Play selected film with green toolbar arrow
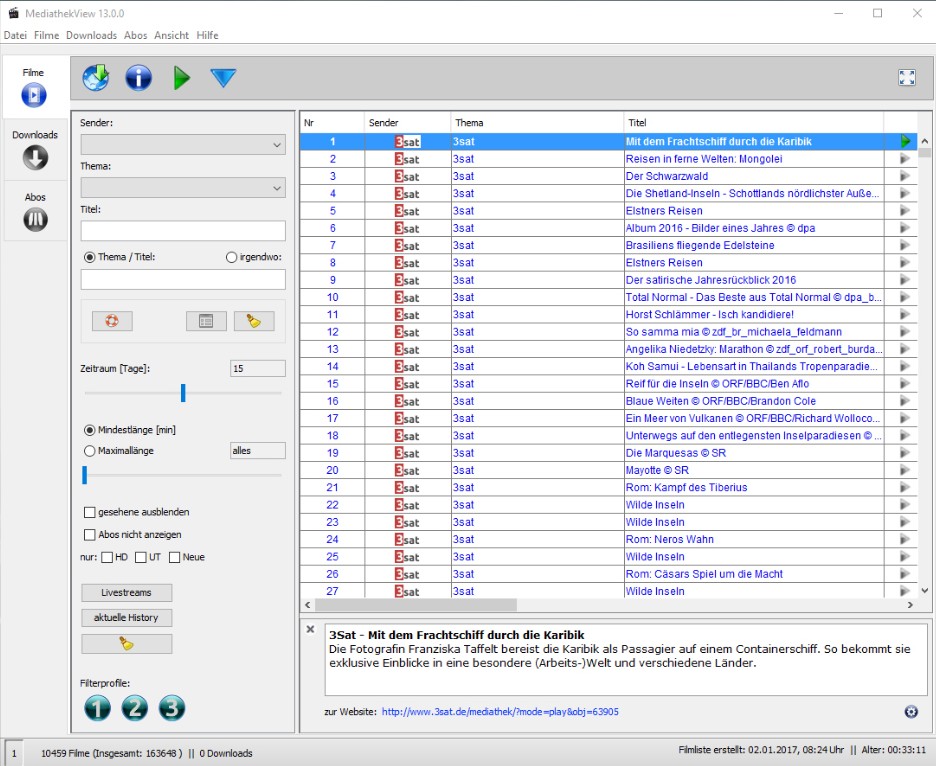This screenshot has height=766, width=936. point(181,78)
